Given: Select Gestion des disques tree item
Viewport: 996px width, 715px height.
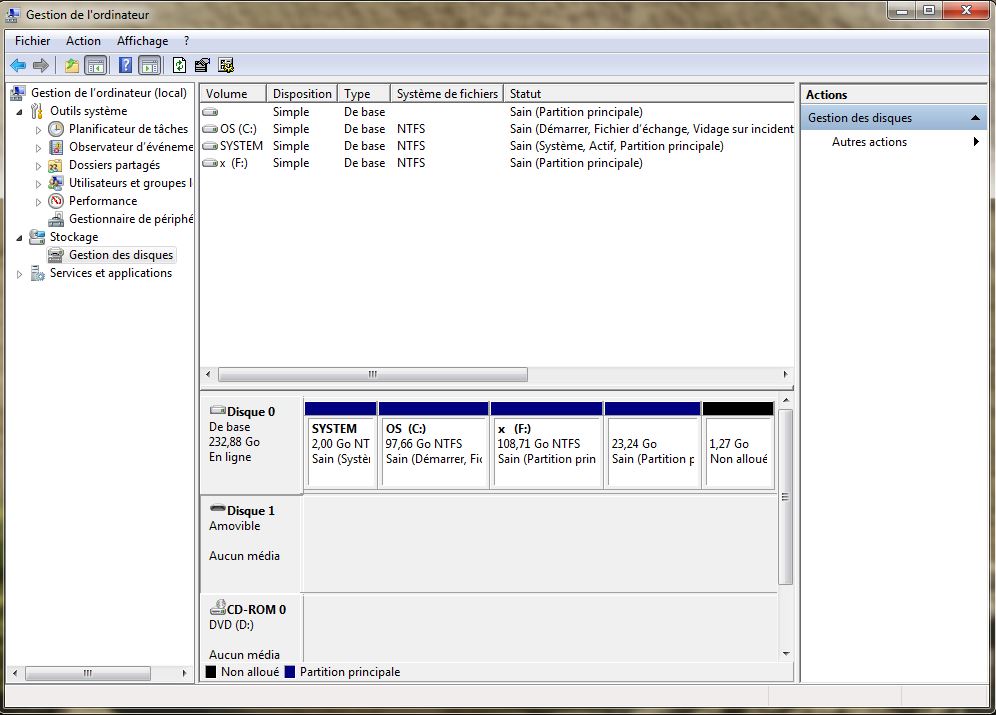Looking at the screenshot, I should point(121,255).
